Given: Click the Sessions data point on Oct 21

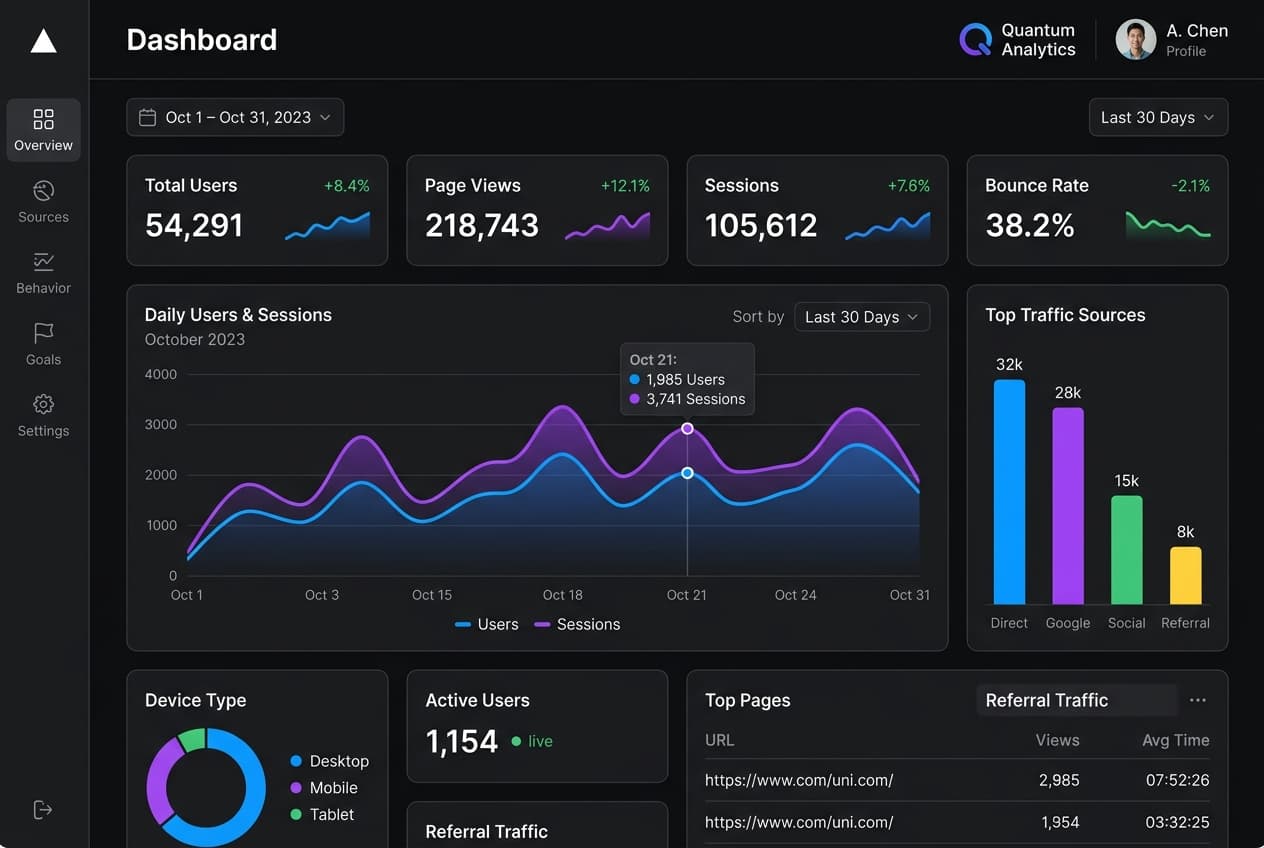Looking at the screenshot, I should pyautogui.click(x=687, y=428).
